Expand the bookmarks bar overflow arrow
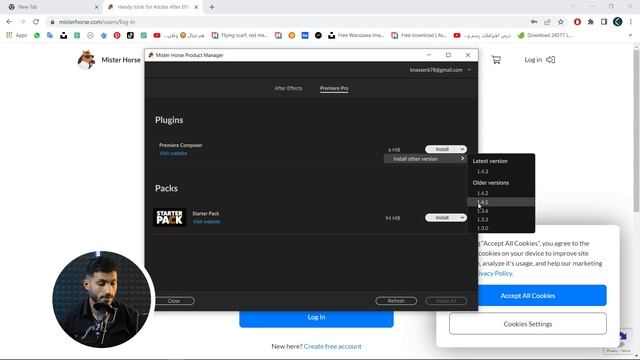The image size is (640, 360). click(631, 36)
